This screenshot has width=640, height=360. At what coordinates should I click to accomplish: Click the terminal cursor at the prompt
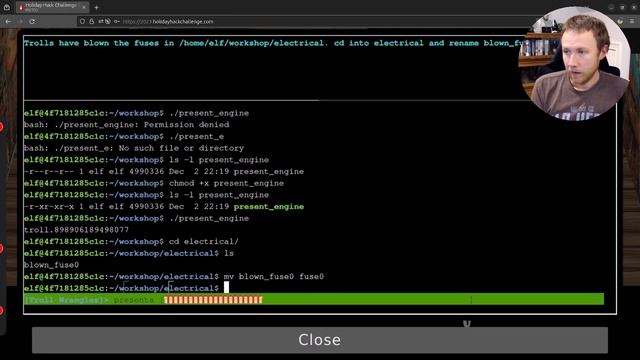coord(227,288)
